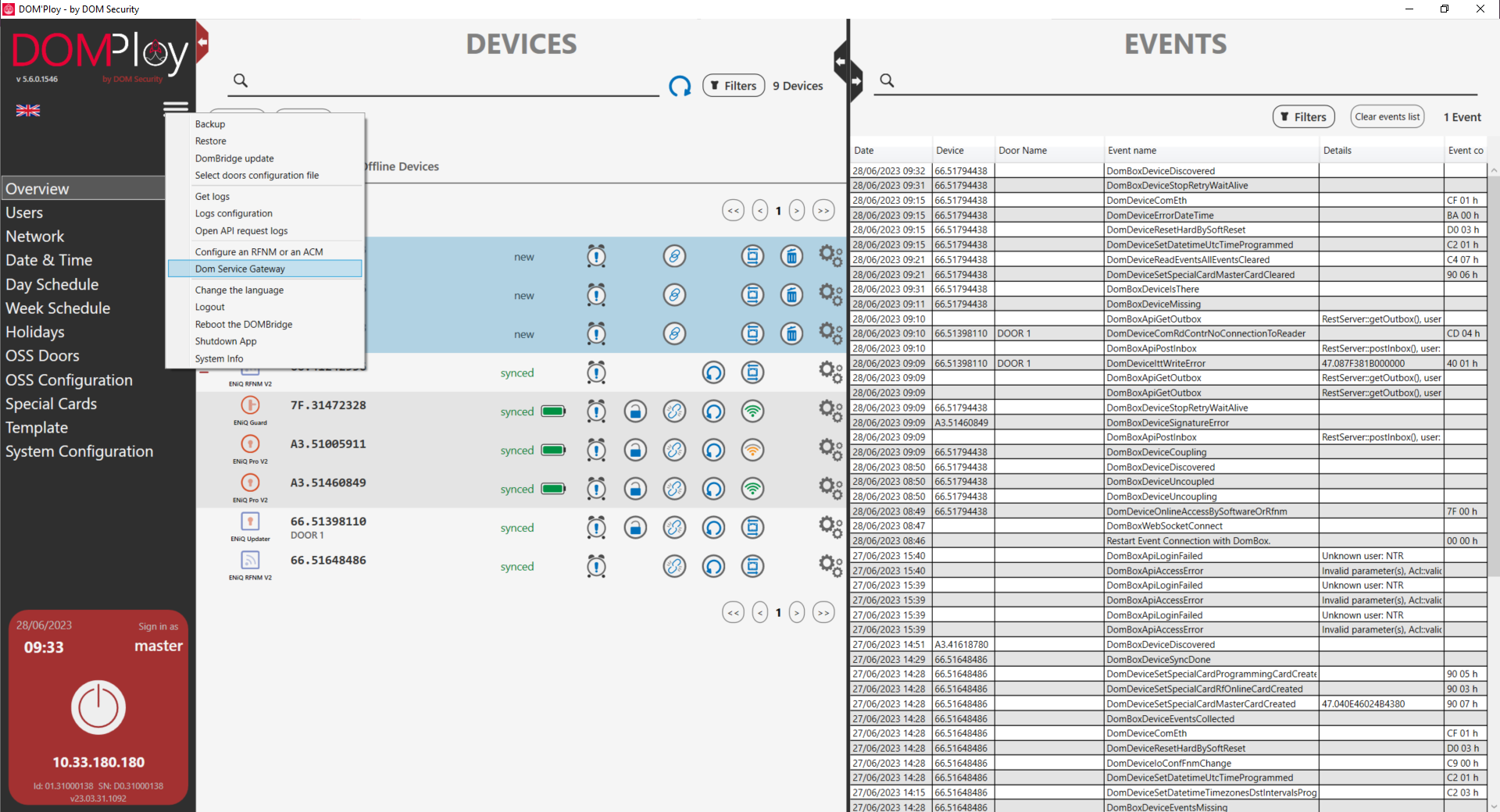Click the orange wifi icon for device A3.51005911
The width and height of the screenshot is (1500, 812).
752,450
